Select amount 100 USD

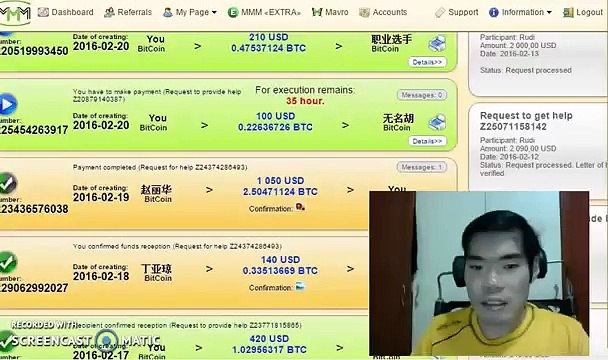[x=276, y=116]
